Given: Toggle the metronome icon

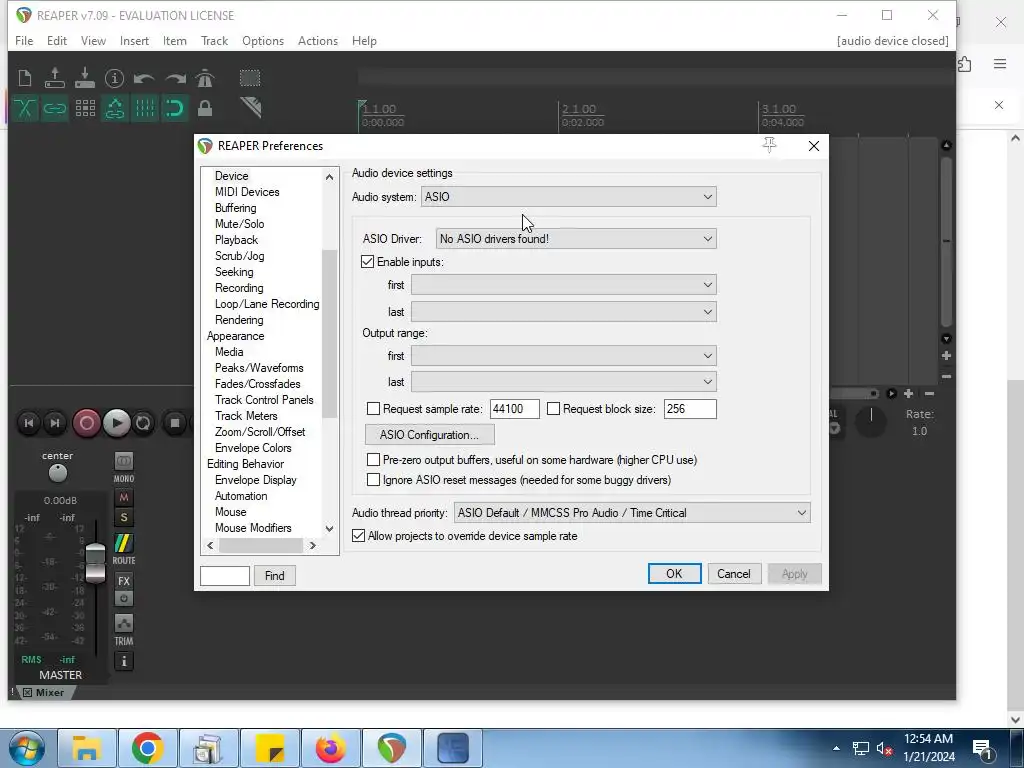Looking at the screenshot, I should pos(205,78).
